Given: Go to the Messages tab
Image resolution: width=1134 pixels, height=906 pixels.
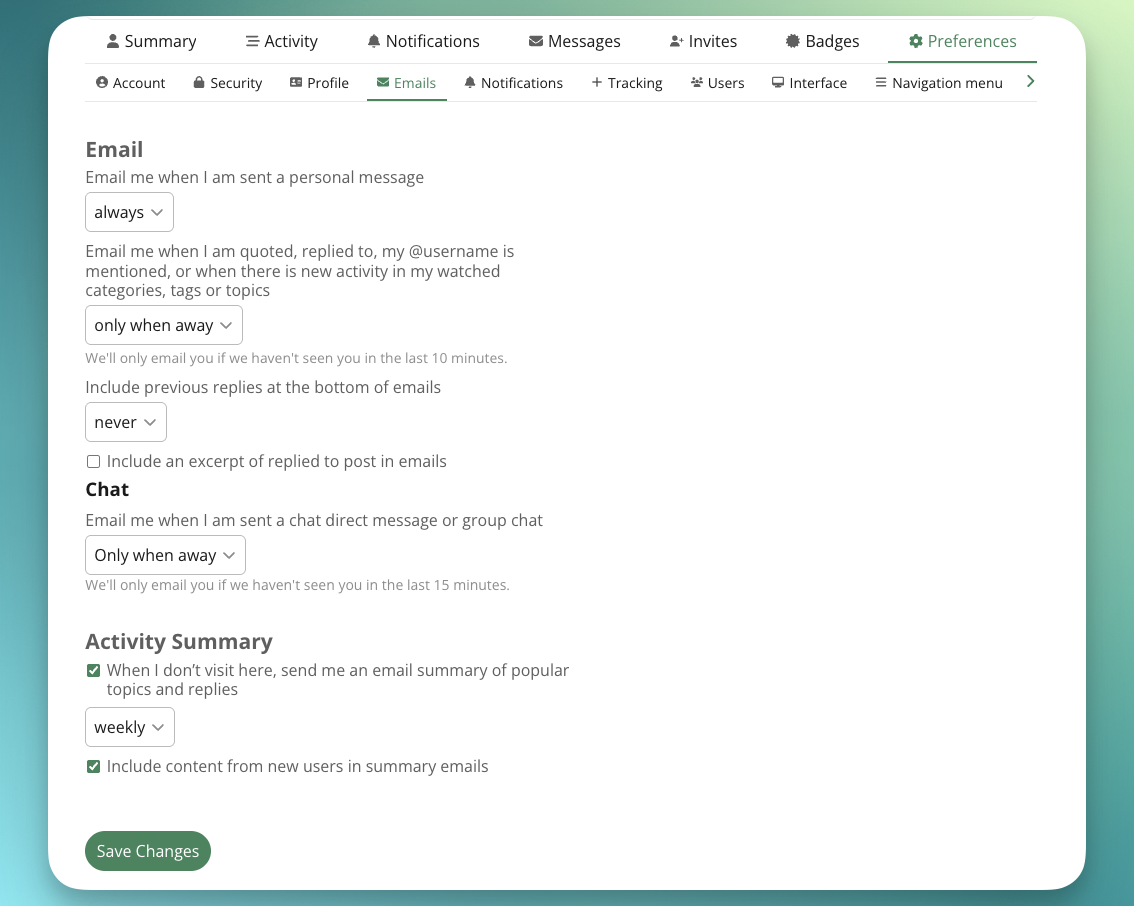Looking at the screenshot, I should pos(574,41).
